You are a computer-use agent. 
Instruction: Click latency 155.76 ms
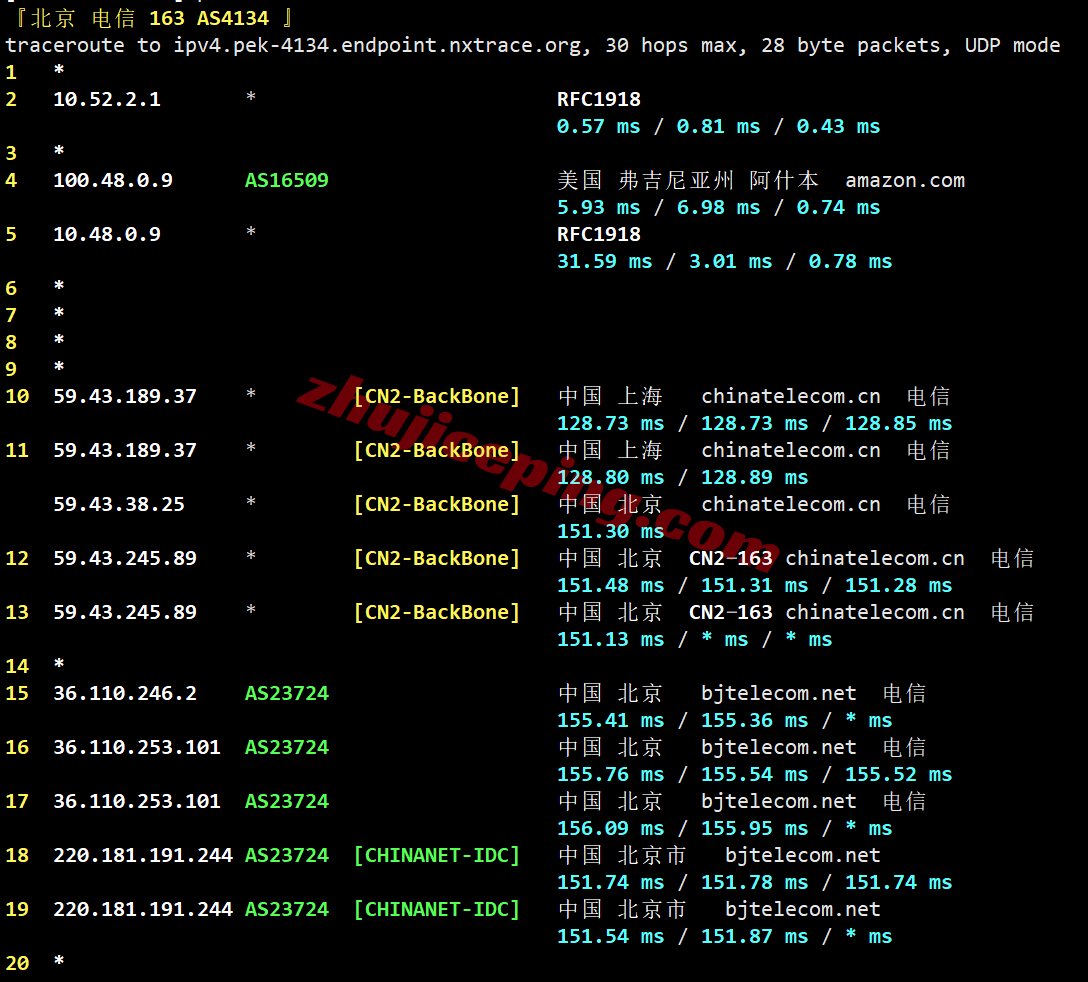coord(611,774)
